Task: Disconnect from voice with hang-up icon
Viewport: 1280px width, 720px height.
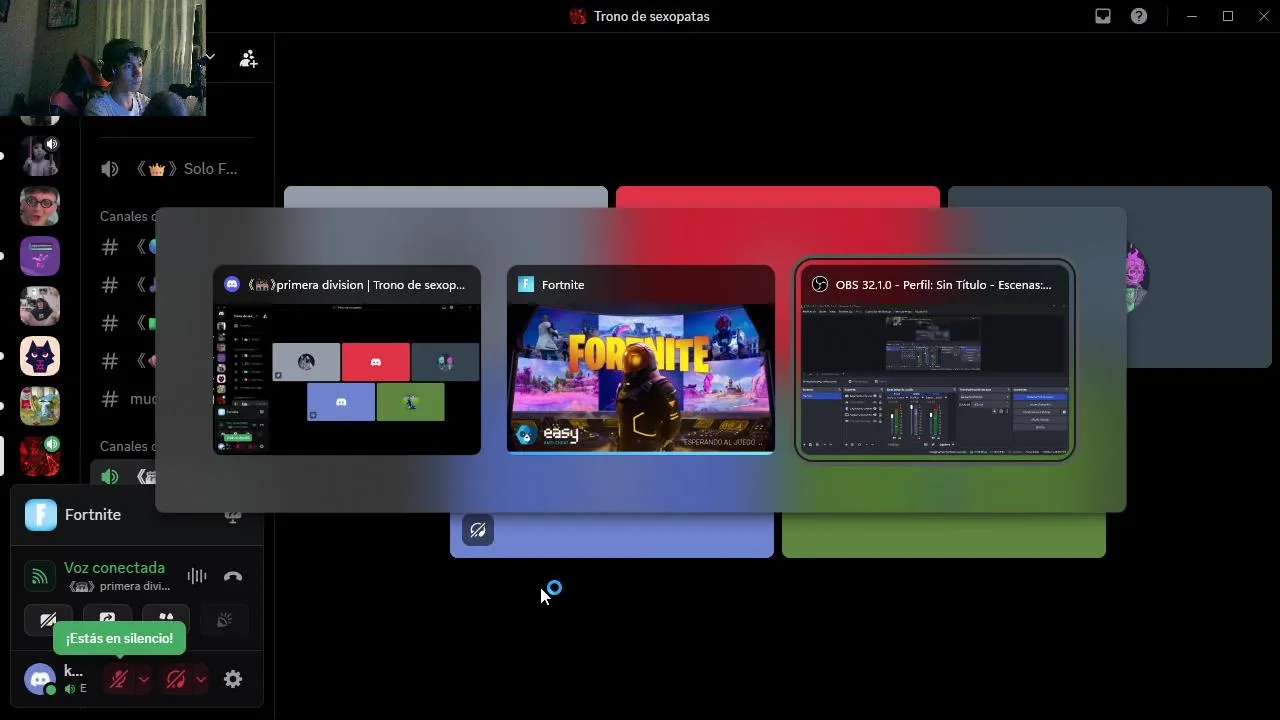Action: [233, 576]
